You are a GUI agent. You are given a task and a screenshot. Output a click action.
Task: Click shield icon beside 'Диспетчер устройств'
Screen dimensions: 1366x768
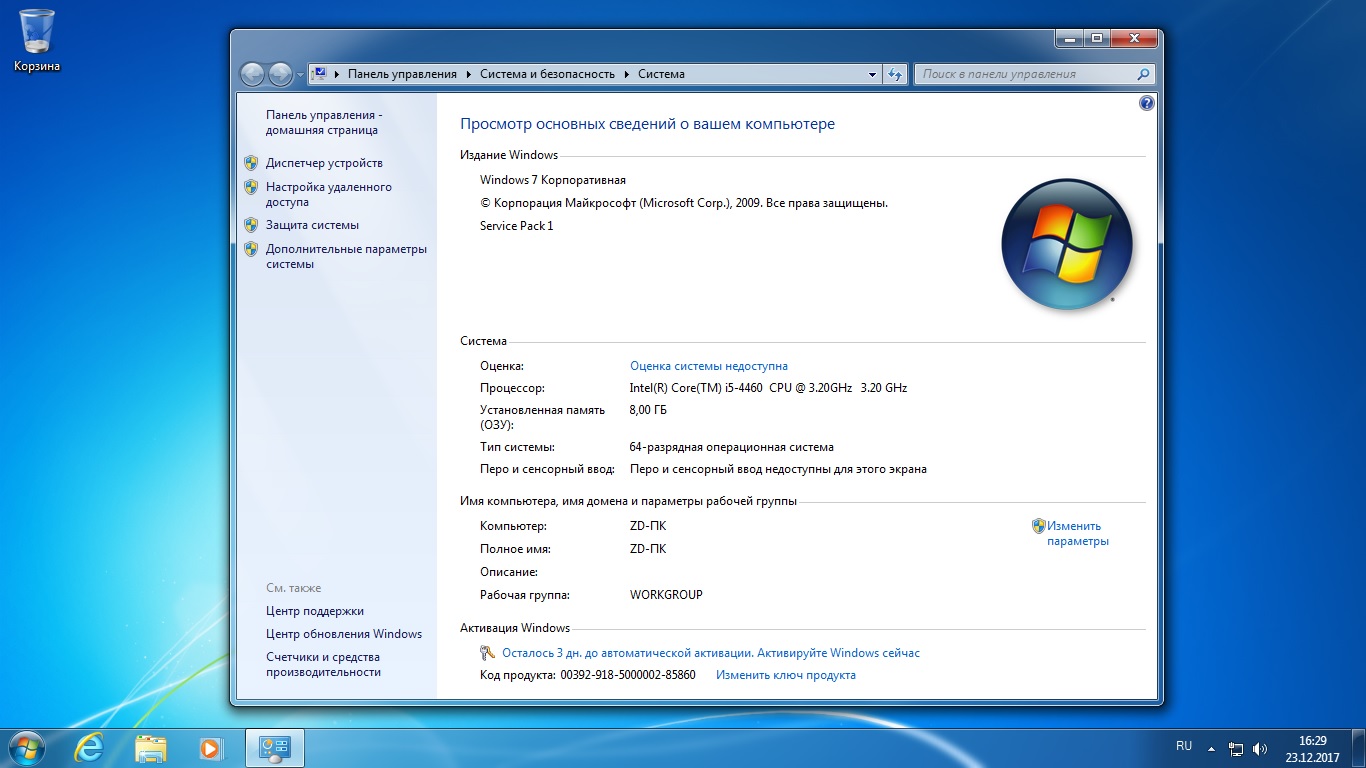point(251,162)
